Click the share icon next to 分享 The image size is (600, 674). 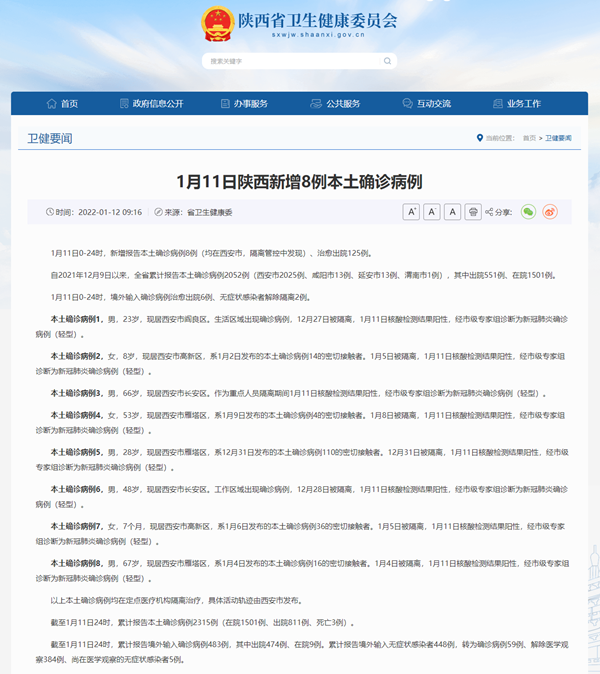click(x=489, y=212)
